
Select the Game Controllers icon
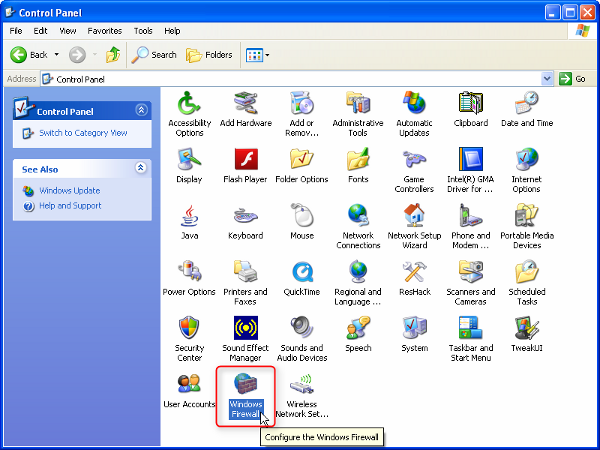tap(414, 160)
